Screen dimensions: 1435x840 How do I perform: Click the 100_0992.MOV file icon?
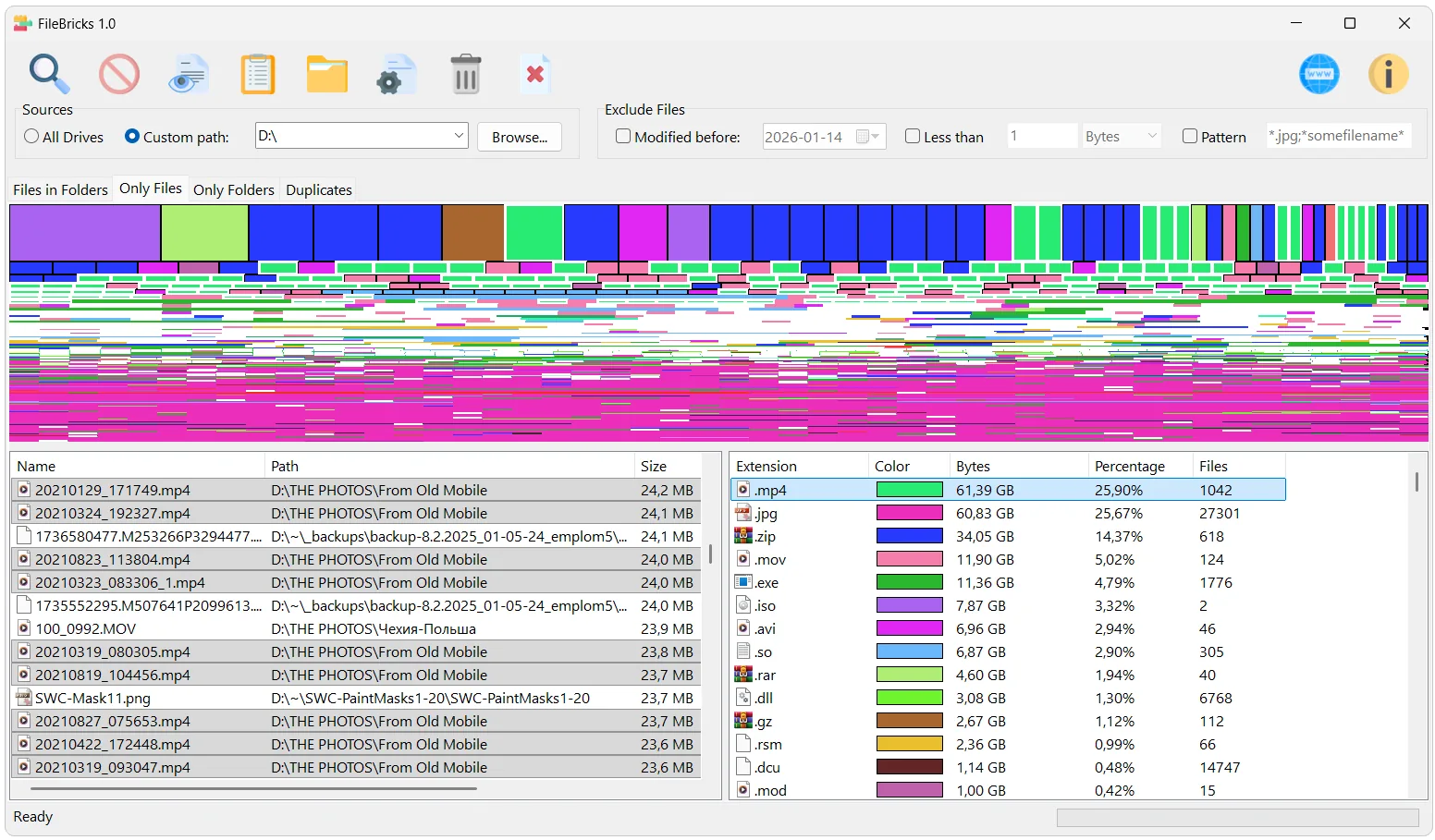tap(24, 628)
